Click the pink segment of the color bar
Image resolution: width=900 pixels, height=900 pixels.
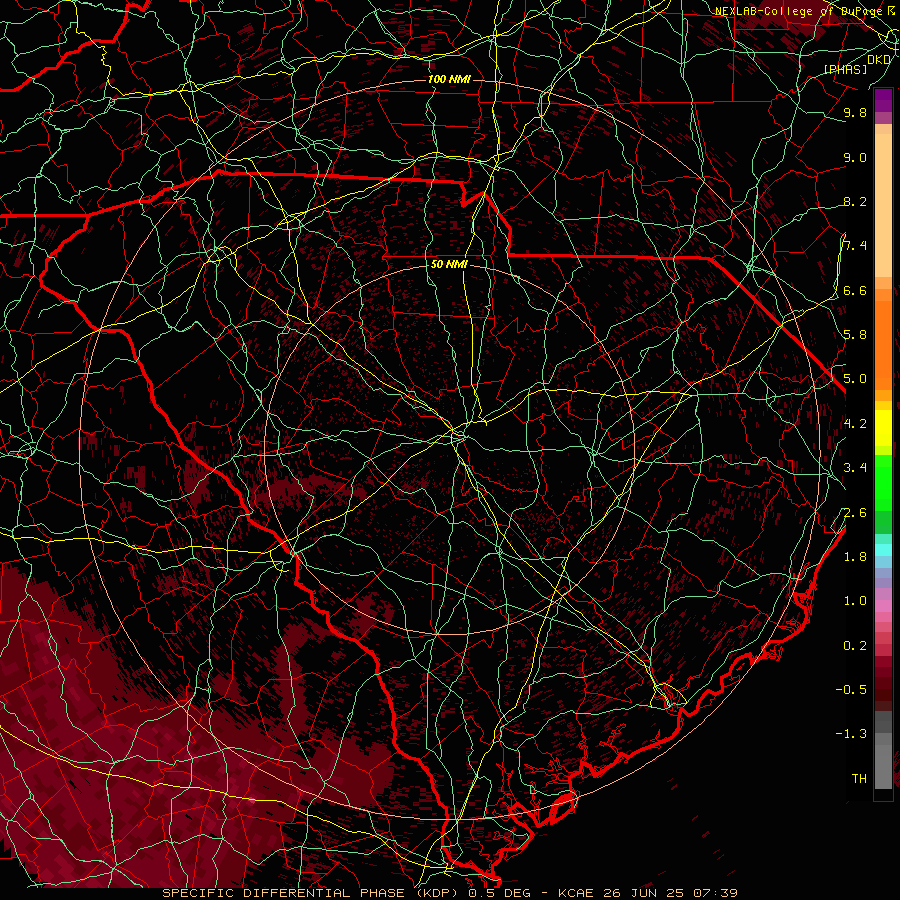coord(883,606)
